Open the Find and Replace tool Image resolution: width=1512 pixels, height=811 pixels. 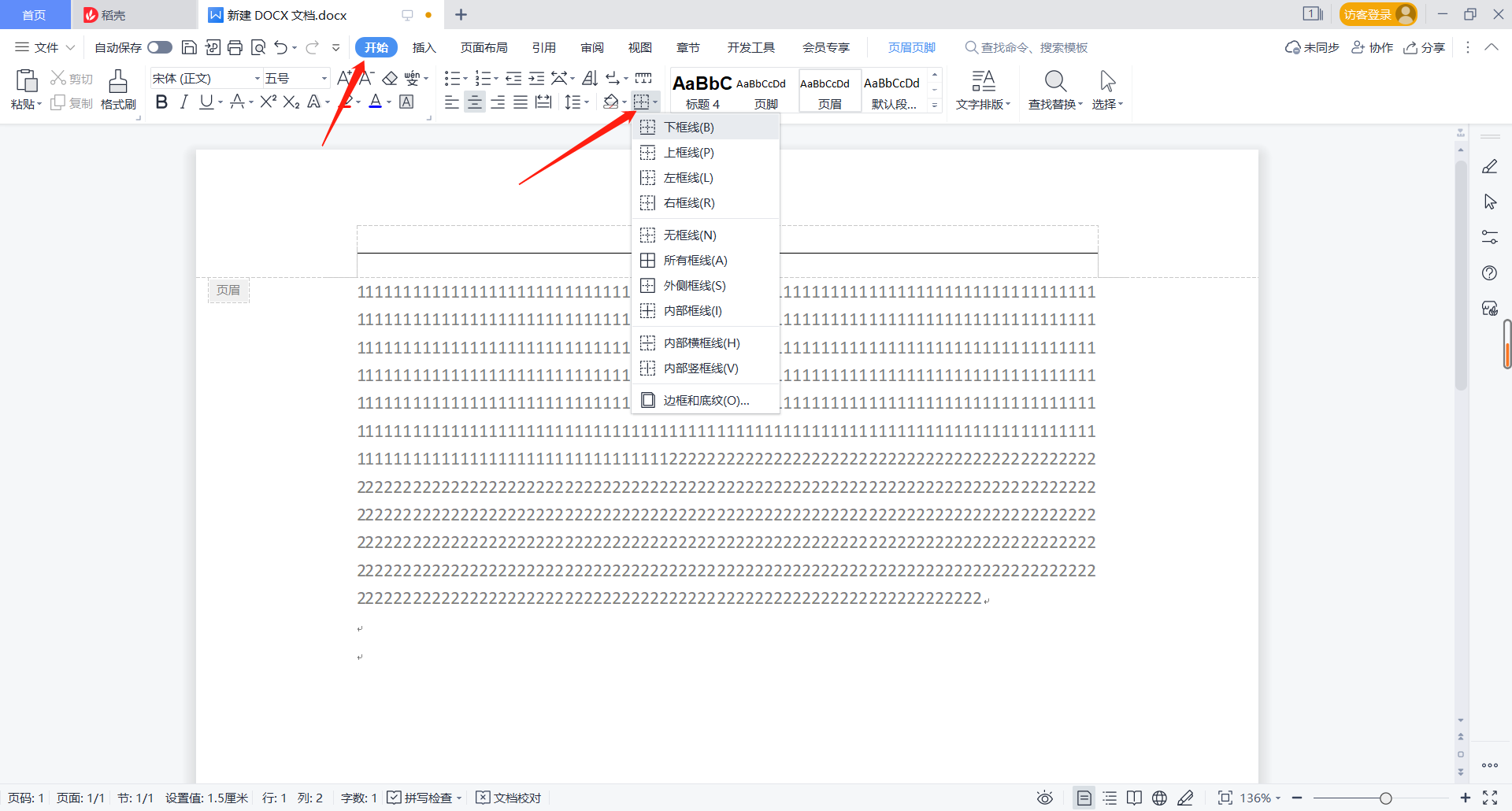point(1054,88)
